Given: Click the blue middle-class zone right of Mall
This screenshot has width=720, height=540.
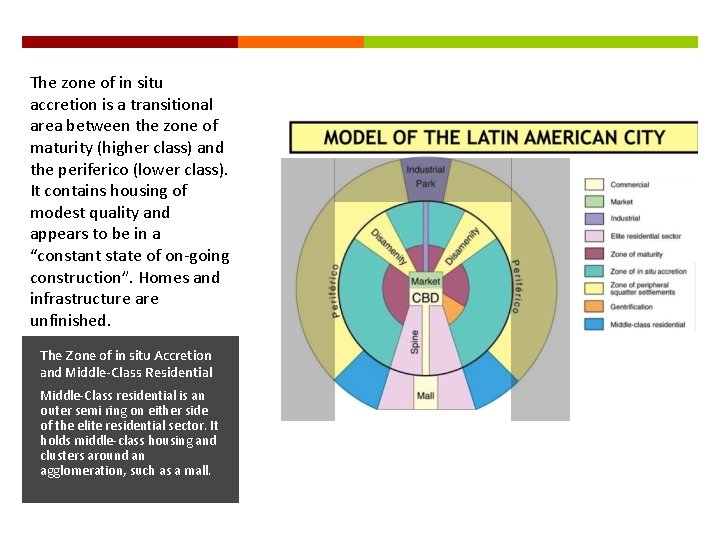Looking at the screenshot, I should point(490,381).
